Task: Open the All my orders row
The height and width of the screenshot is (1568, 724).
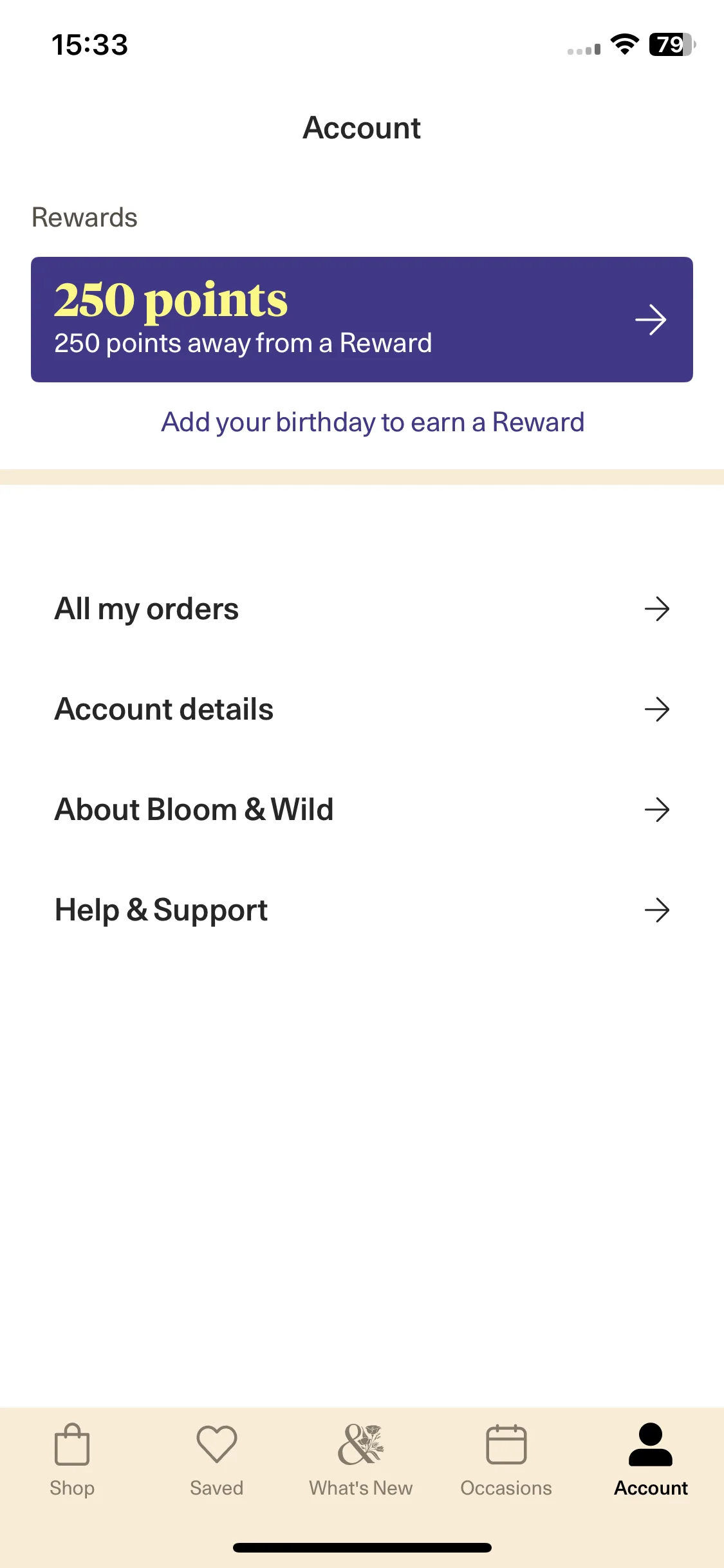Action: click(x=362, y=609)
